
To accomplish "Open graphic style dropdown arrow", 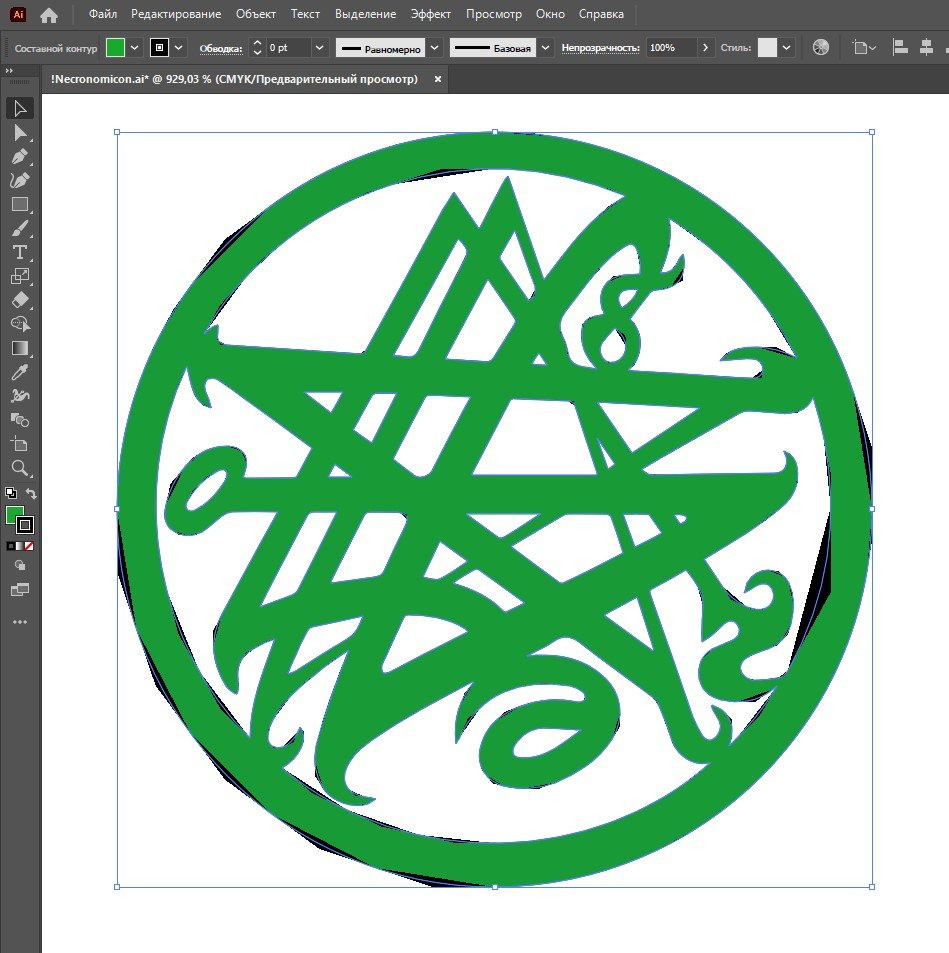I will pyautogui.click(x=786, y=47).
